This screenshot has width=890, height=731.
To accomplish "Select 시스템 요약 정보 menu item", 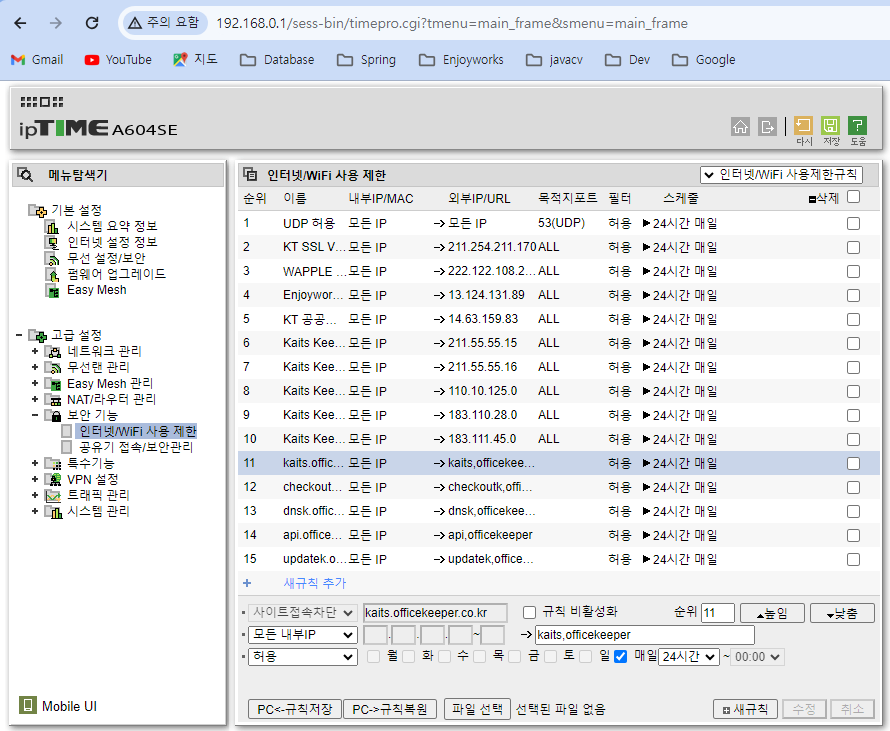I will [x=112, y=226].
